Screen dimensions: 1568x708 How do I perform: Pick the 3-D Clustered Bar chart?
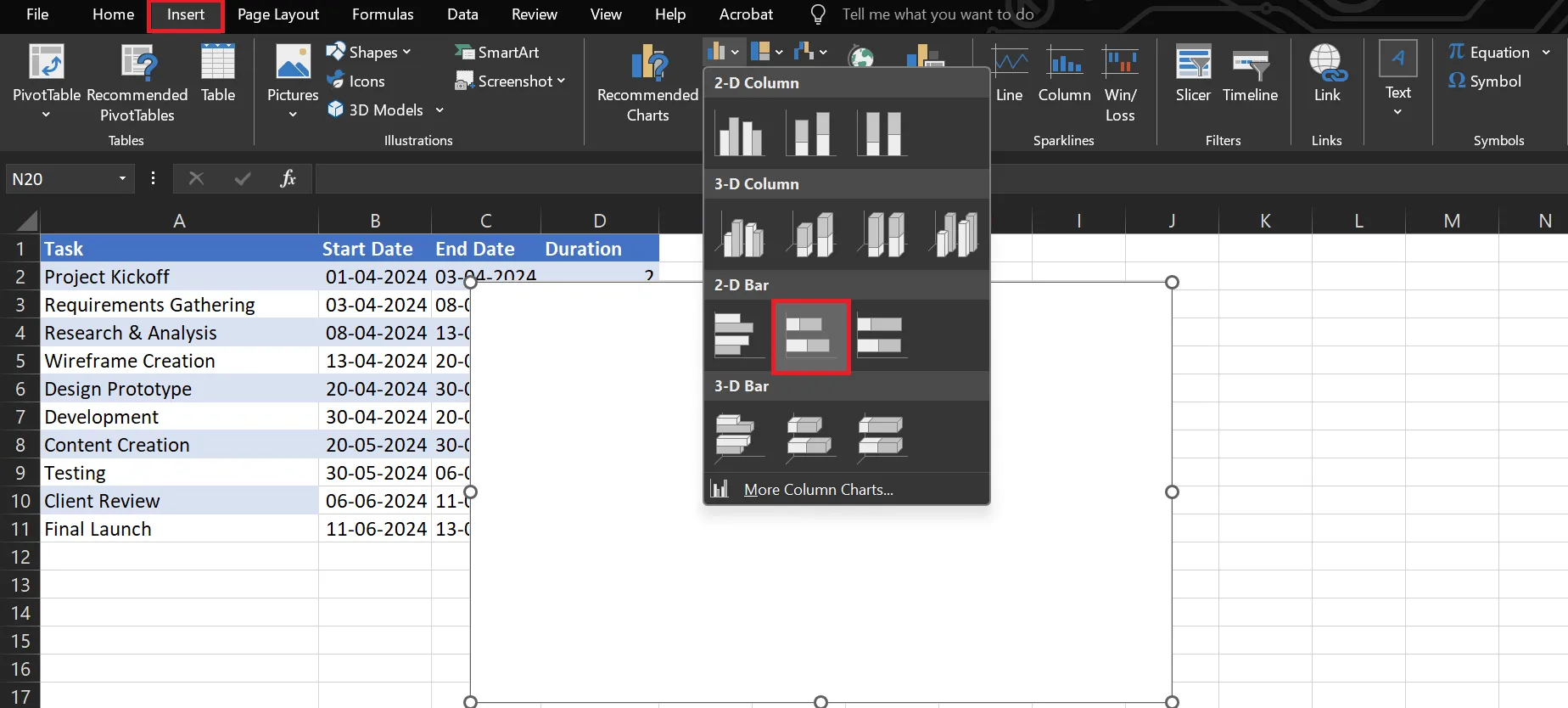point(735,436)
